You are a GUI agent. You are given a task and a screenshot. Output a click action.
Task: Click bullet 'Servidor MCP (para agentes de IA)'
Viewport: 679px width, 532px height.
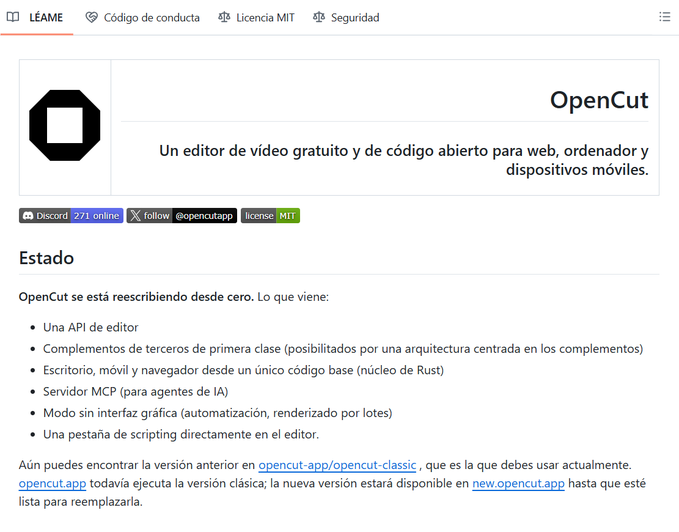[136, 392]
